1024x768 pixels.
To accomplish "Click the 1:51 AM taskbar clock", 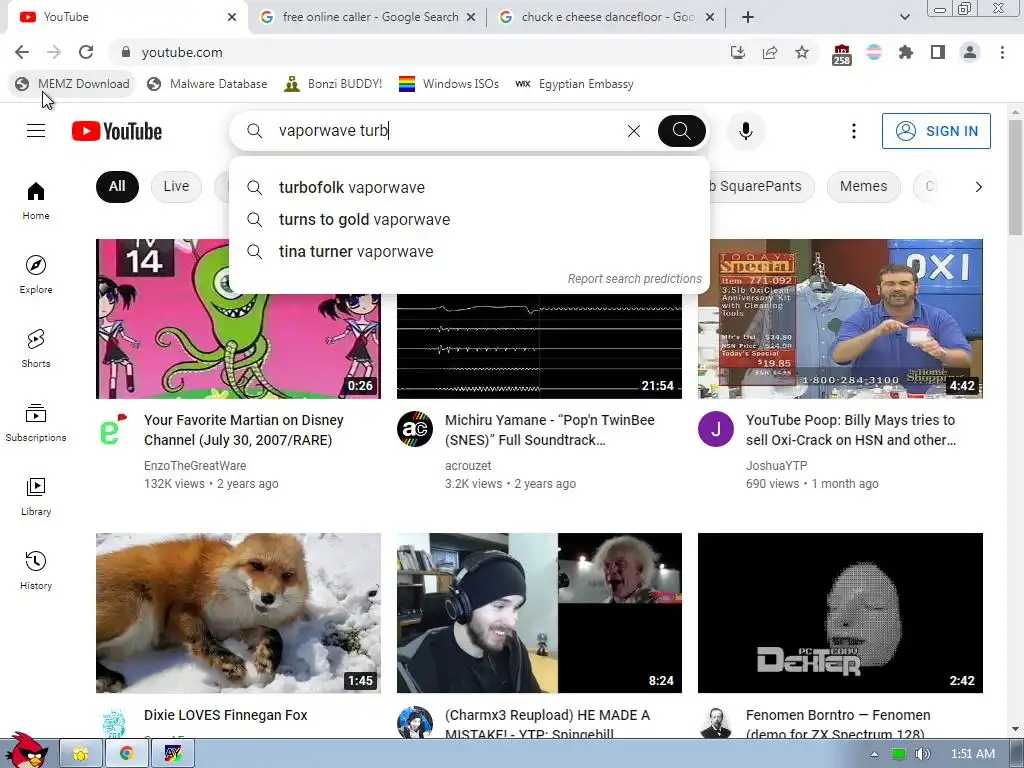I will (x=973, y=754).
